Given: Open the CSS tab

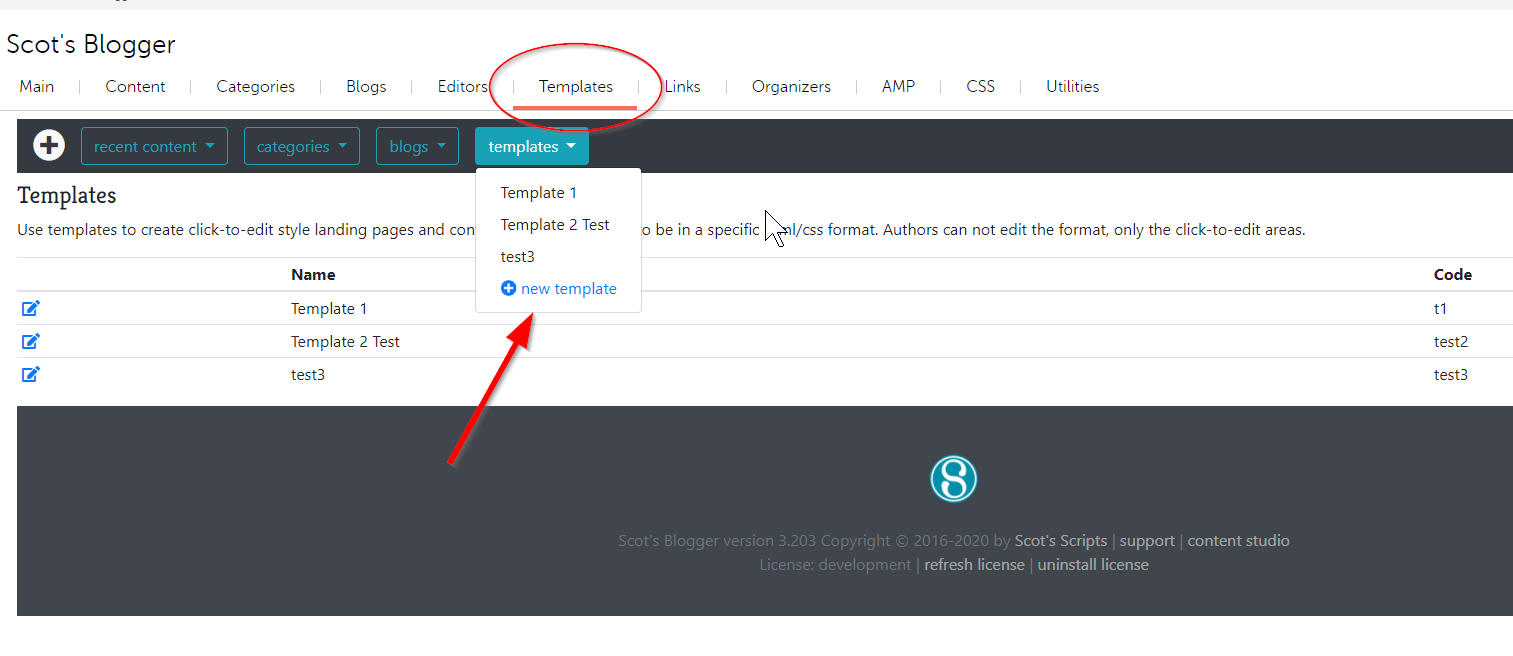Looking at the screenshot, I should (x=980, y=87).
